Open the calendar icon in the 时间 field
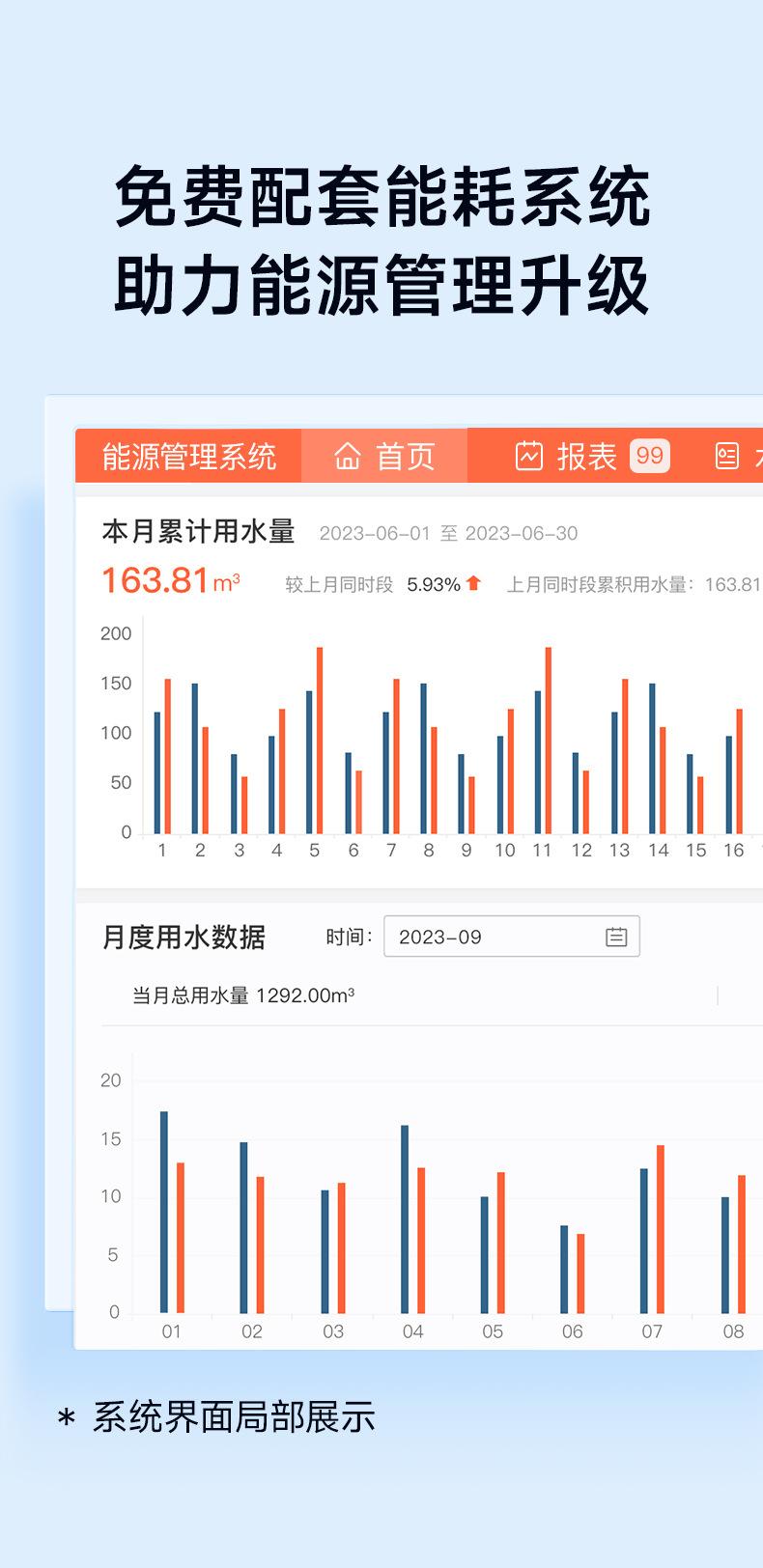Image resolution: width=763 pixels, height=1568 pixels. 616,937
